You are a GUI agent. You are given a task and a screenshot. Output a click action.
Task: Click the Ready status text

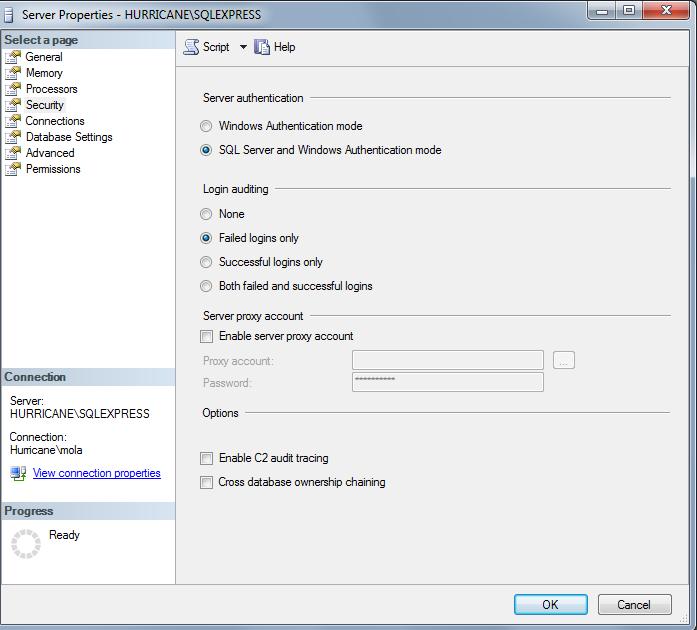point(64,535)
